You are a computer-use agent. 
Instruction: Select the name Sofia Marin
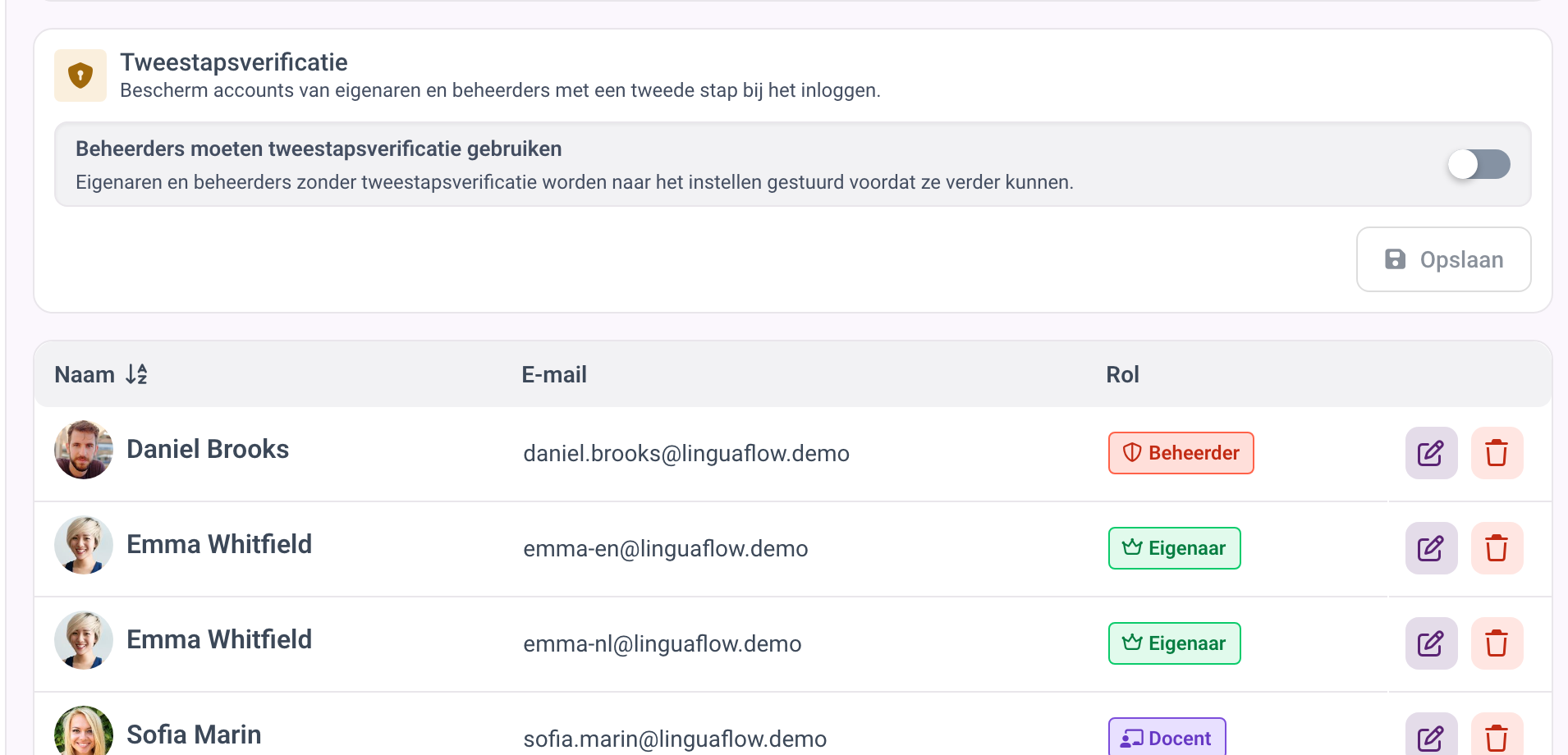(x=194, y=734)
